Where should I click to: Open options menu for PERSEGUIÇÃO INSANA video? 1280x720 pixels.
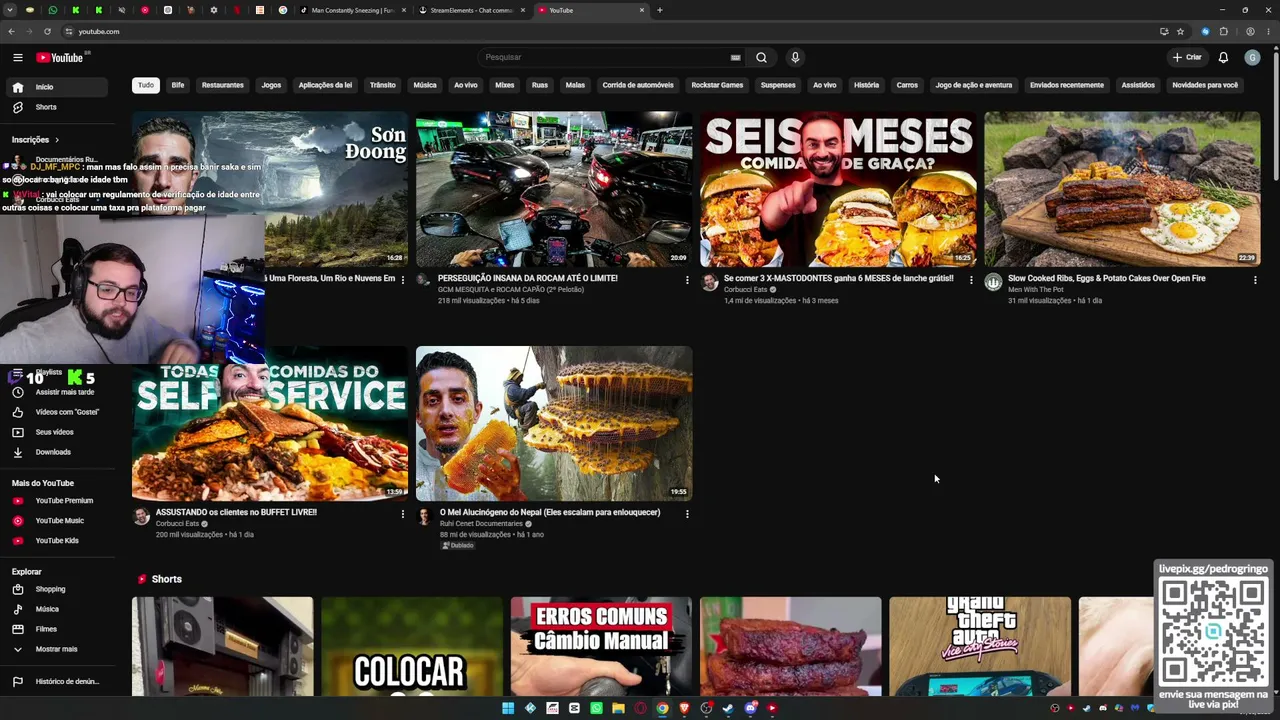click(x=687, y=280)
